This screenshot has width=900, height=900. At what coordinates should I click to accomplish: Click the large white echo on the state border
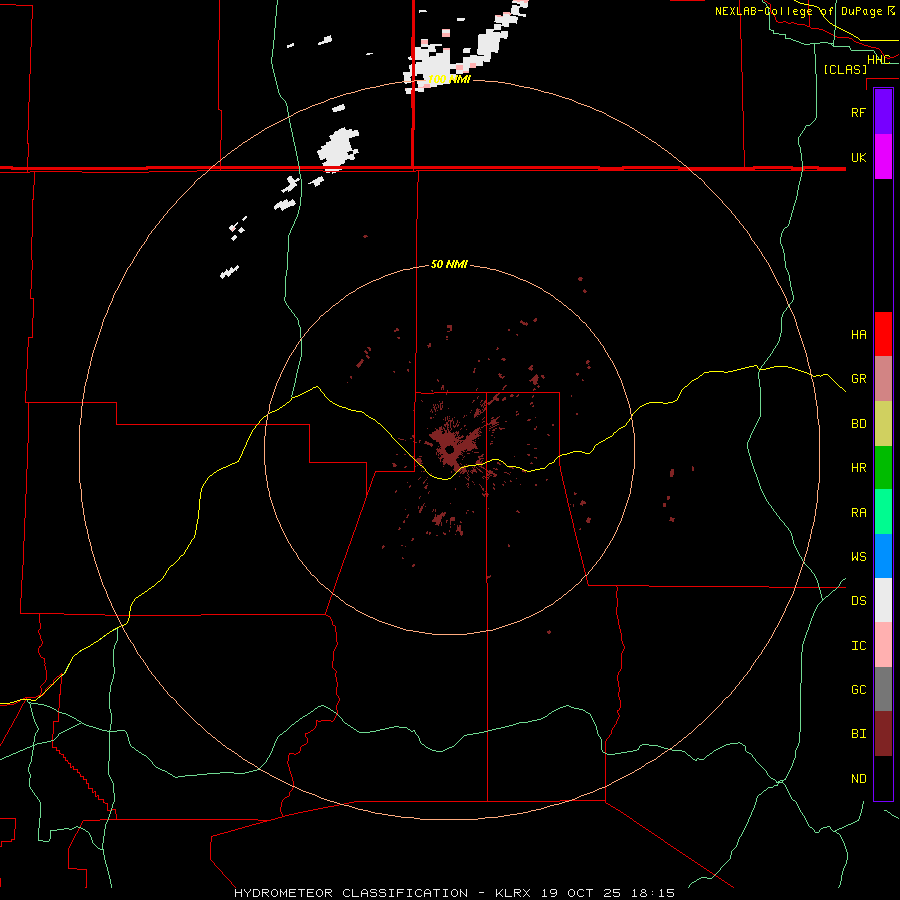[x=339, y=149]
